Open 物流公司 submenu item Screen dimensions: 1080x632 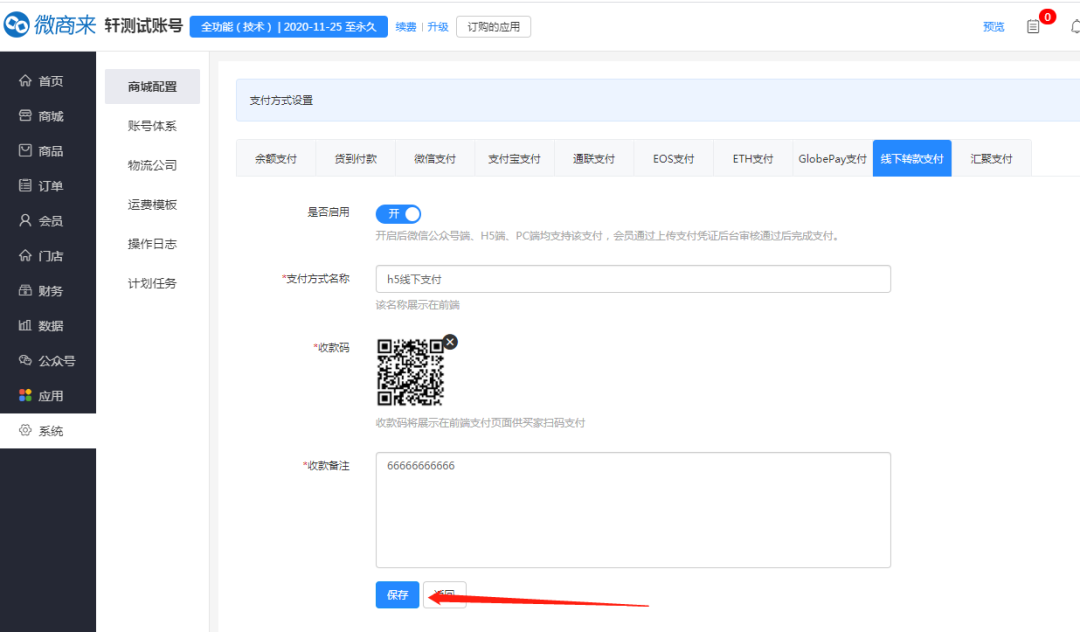(152, 165)
